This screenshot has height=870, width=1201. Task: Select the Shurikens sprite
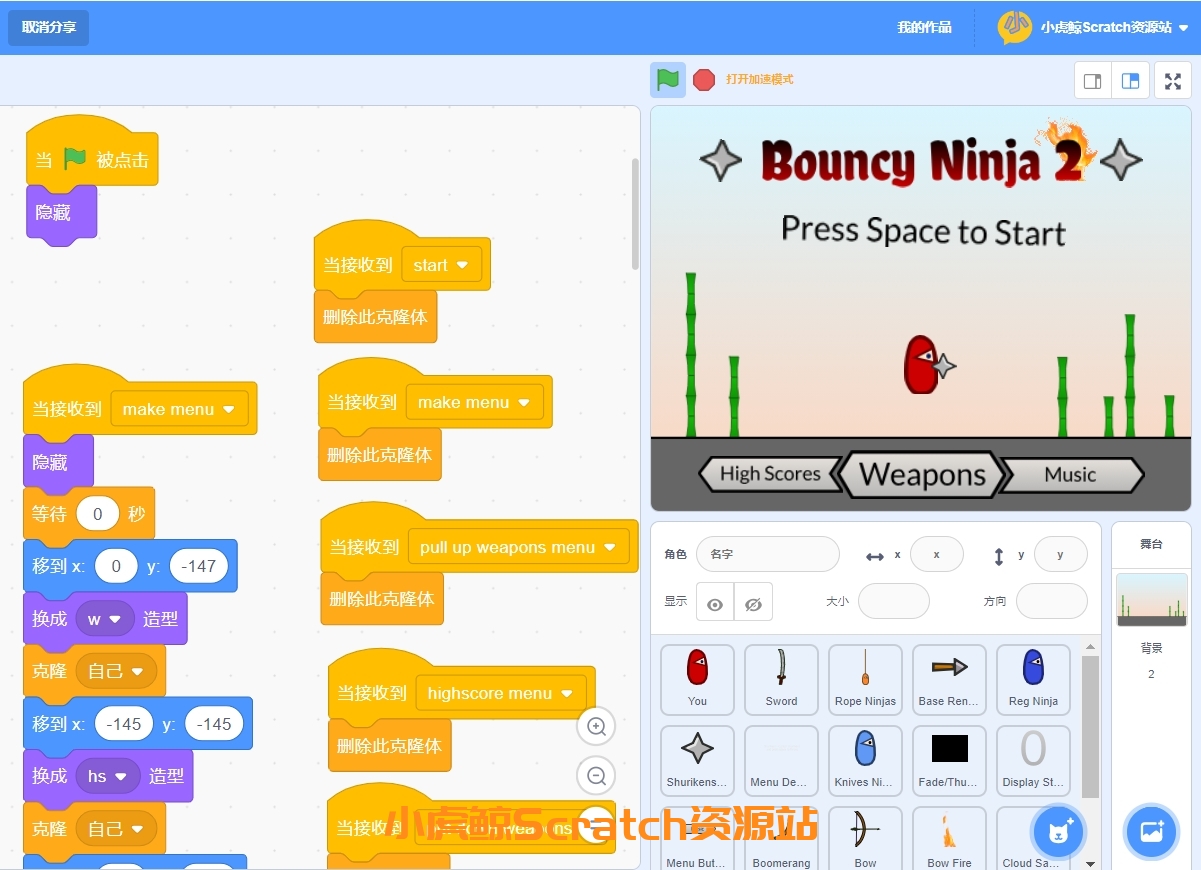[x=697, y=761]
